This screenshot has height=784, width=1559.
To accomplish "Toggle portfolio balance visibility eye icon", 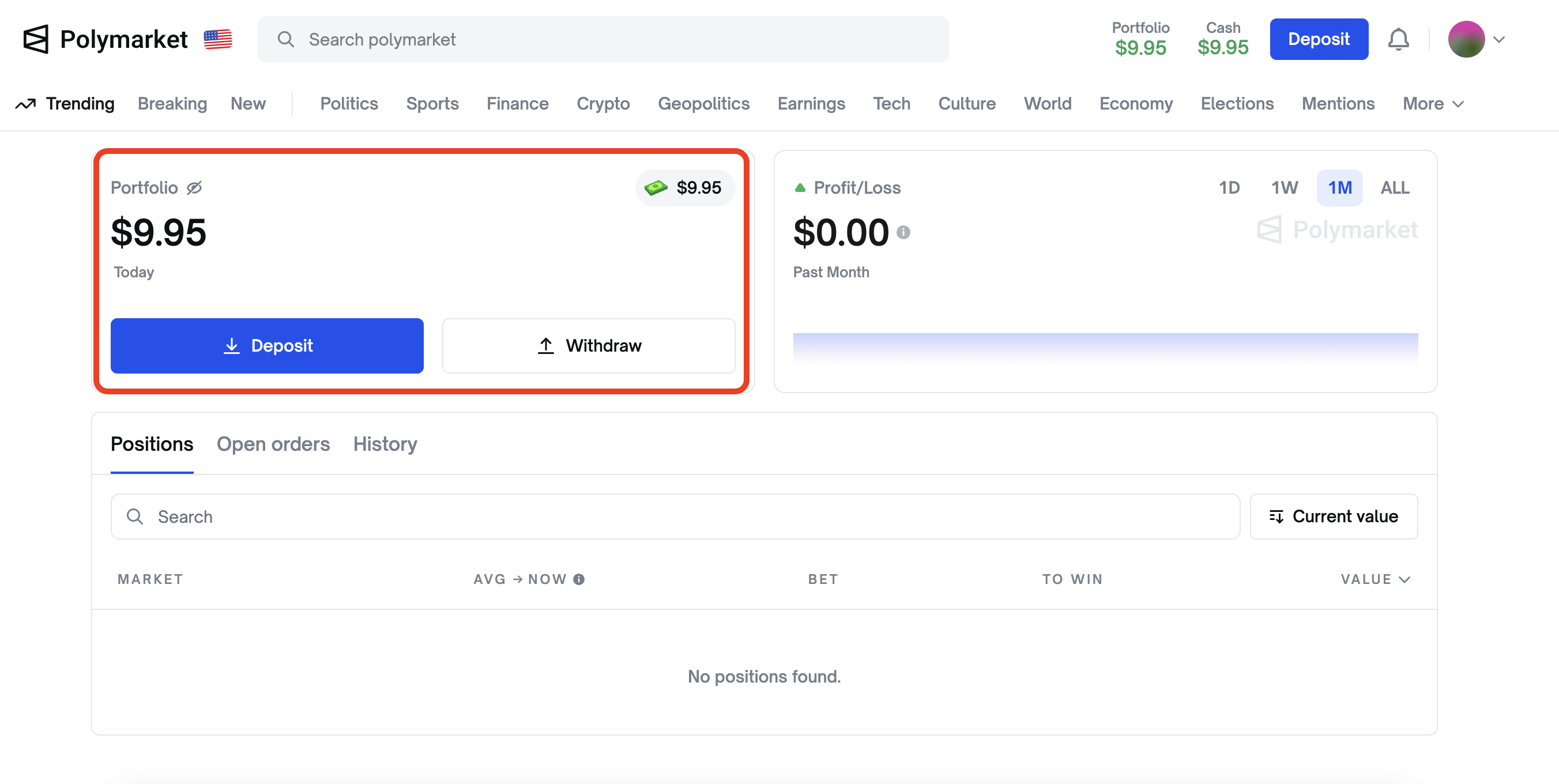I will pos(194,187).
